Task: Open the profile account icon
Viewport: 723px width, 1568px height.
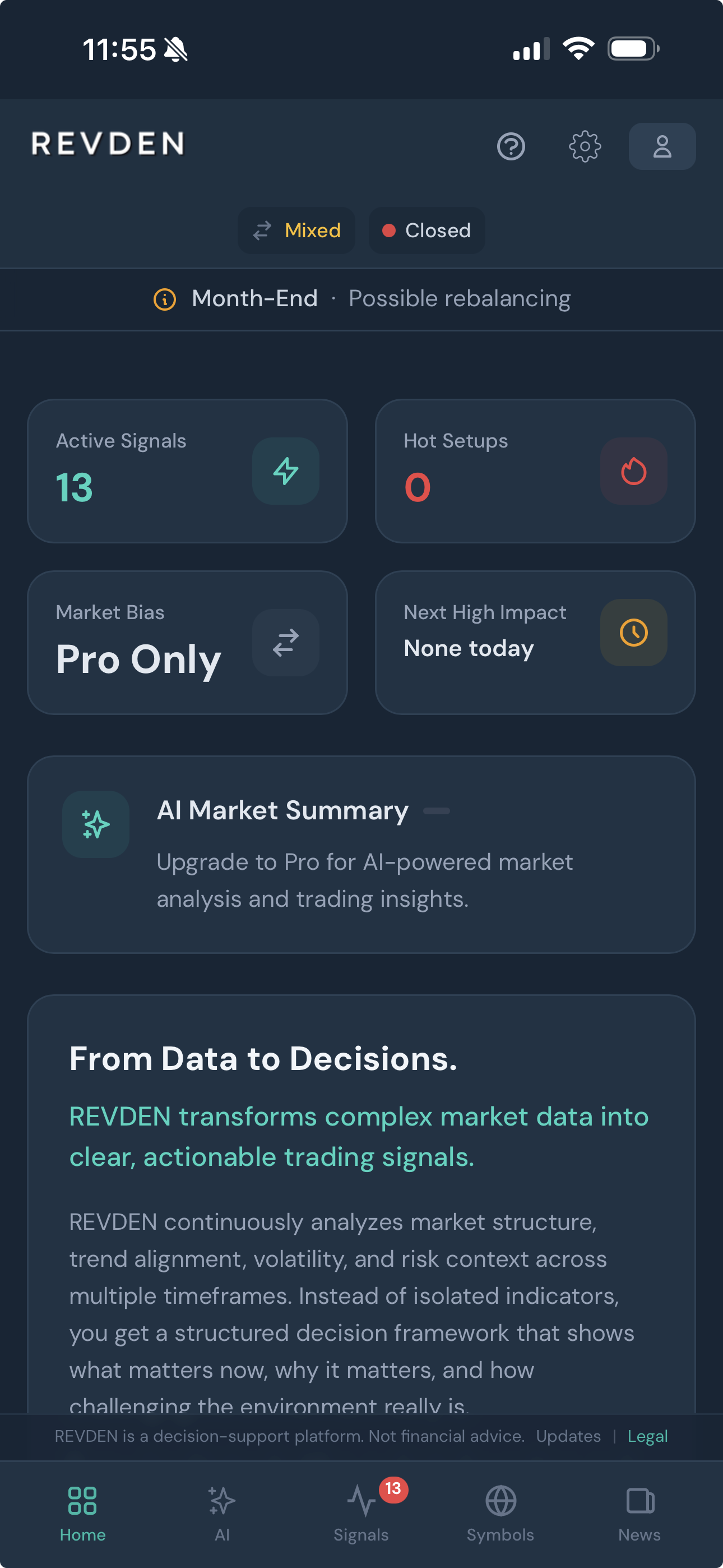Action: 661,146
